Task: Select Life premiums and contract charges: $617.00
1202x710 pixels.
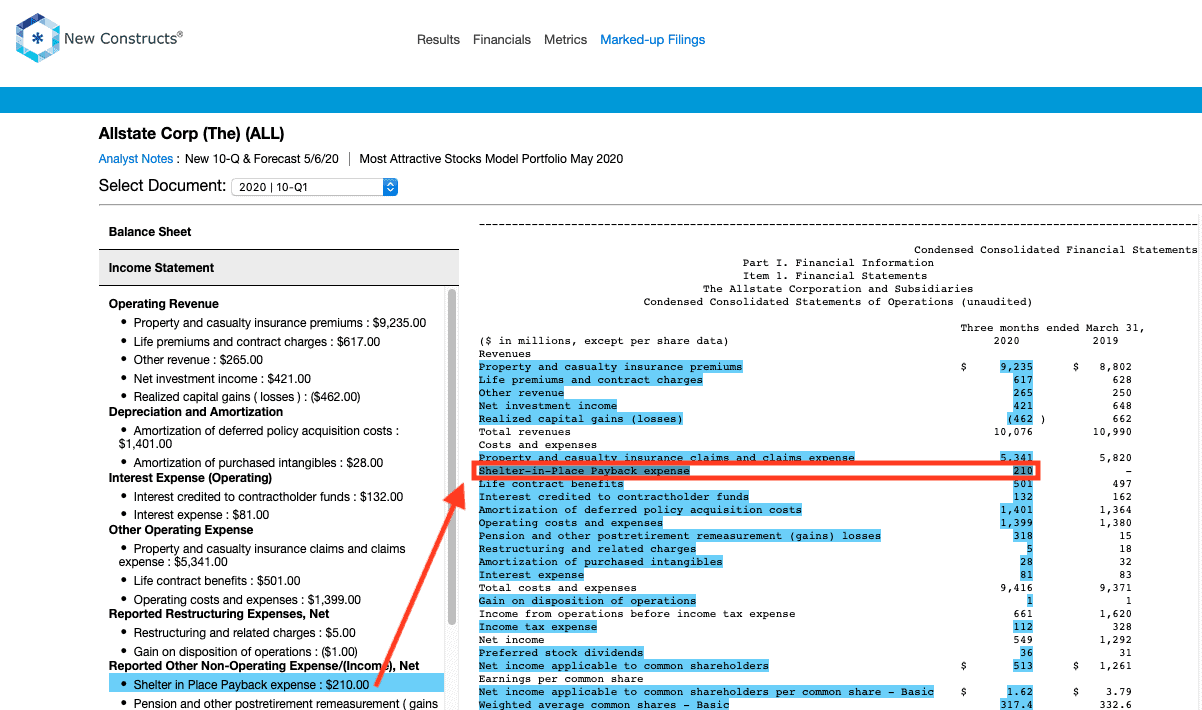Action: [x=257, y=342]
